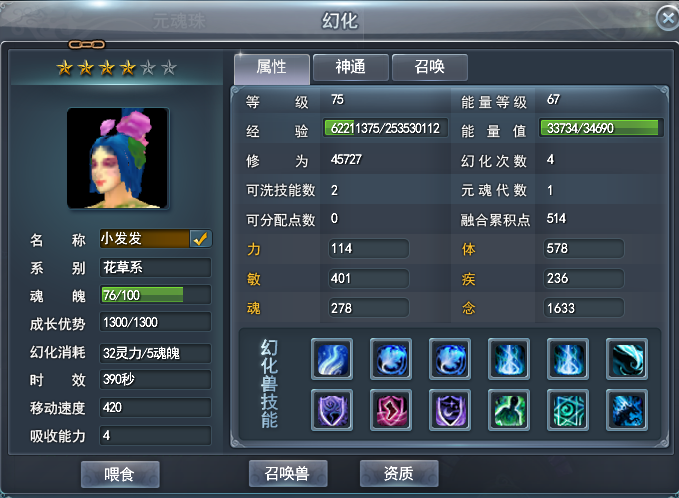This screenshot has height=498, width=679.
Task: Click the blue flame wisp skill icon
Action: click(x=332, y=359)
